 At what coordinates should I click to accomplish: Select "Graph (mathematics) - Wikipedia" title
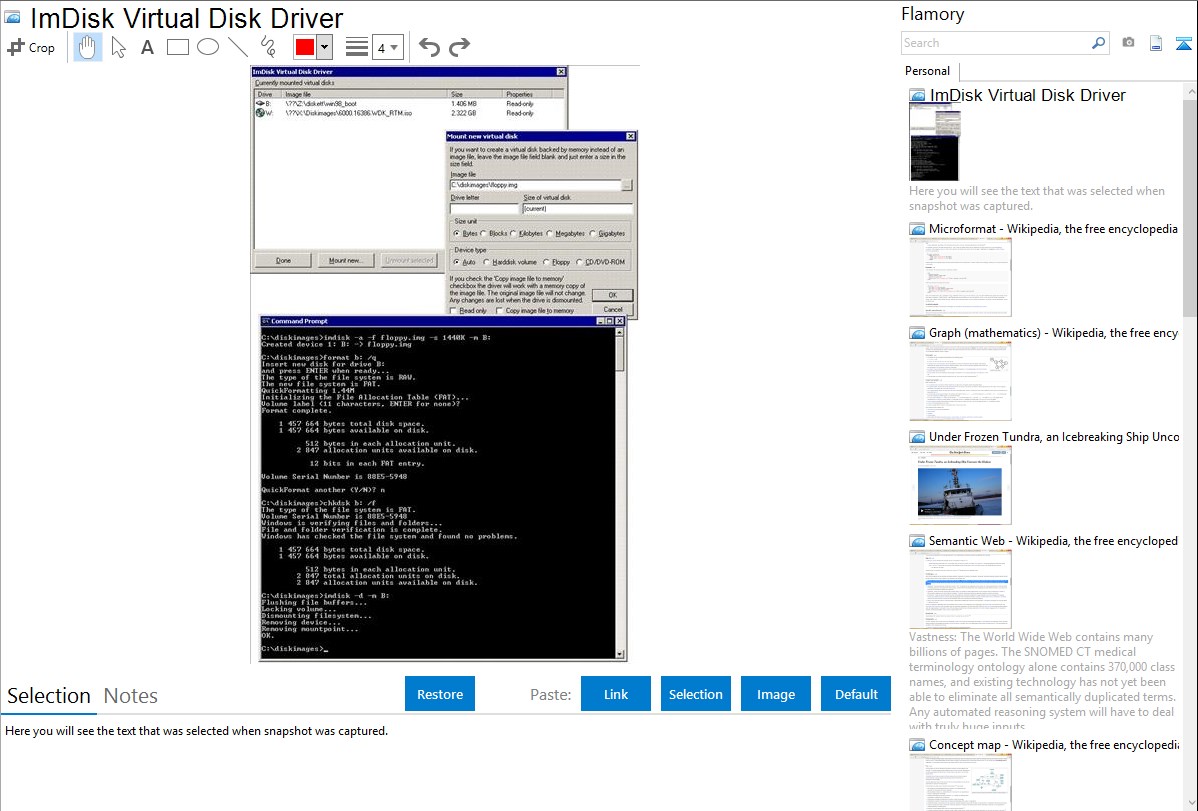(1054, 333)
